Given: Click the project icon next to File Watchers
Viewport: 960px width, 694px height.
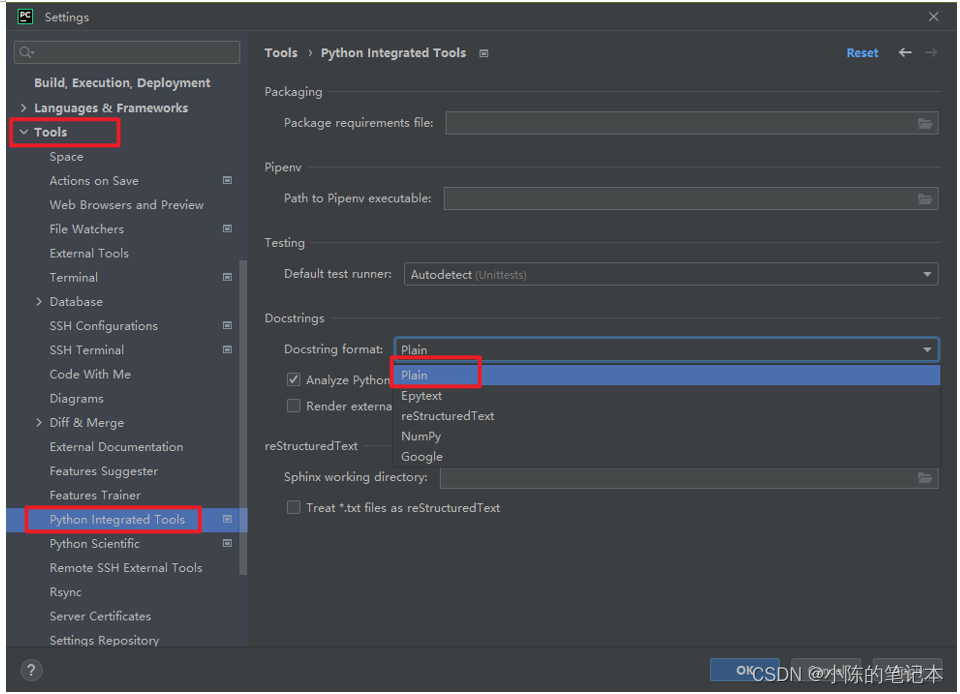Looking at the screenshot, I should click(x=227, y=229).
